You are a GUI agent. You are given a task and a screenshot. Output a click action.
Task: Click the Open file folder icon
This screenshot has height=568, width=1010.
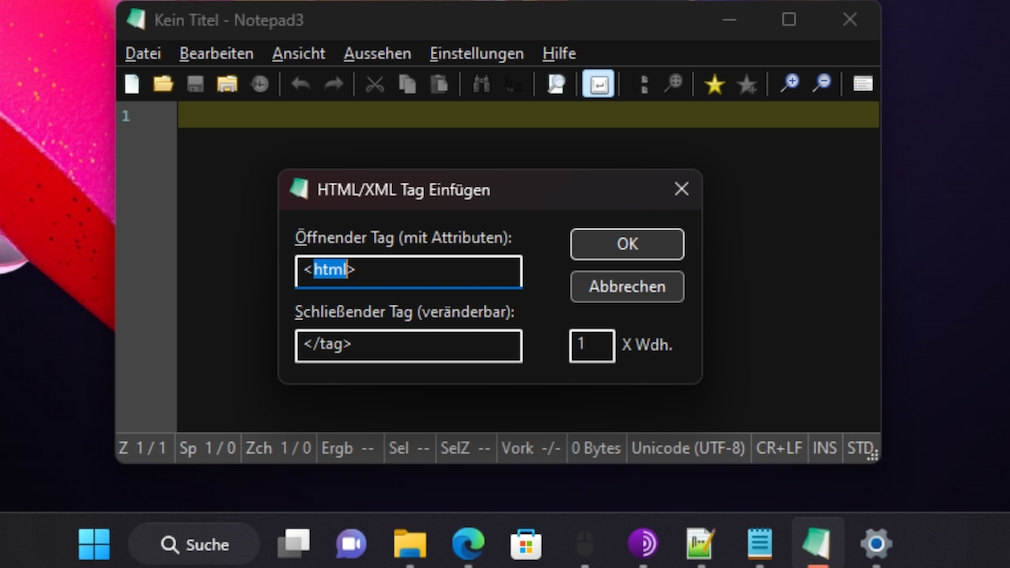[163, 84]
